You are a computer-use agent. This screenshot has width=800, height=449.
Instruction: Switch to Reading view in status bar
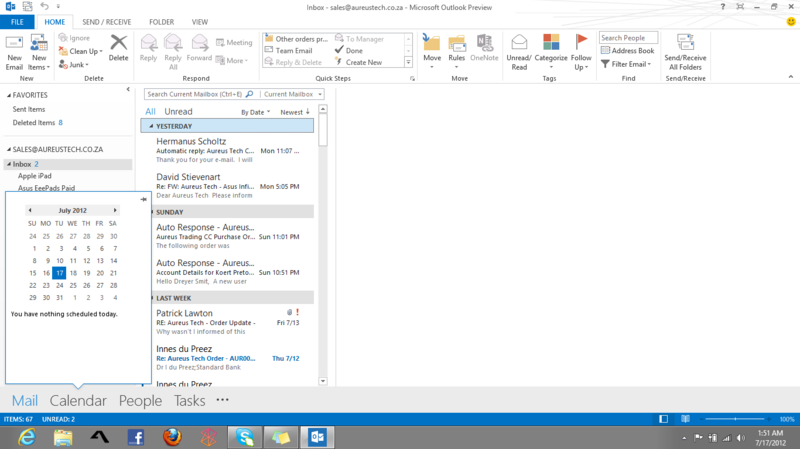click(x=685, y=419)
